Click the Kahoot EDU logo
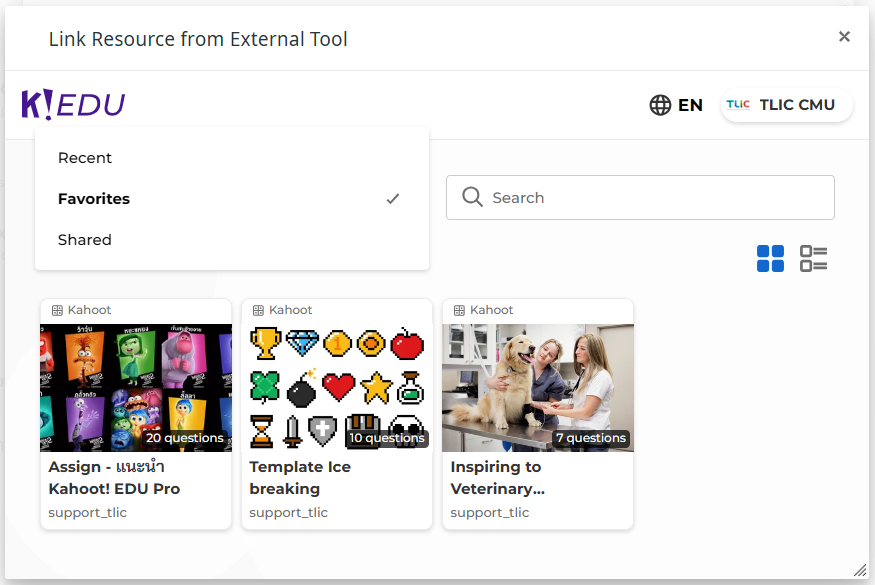 coord(73,104)
